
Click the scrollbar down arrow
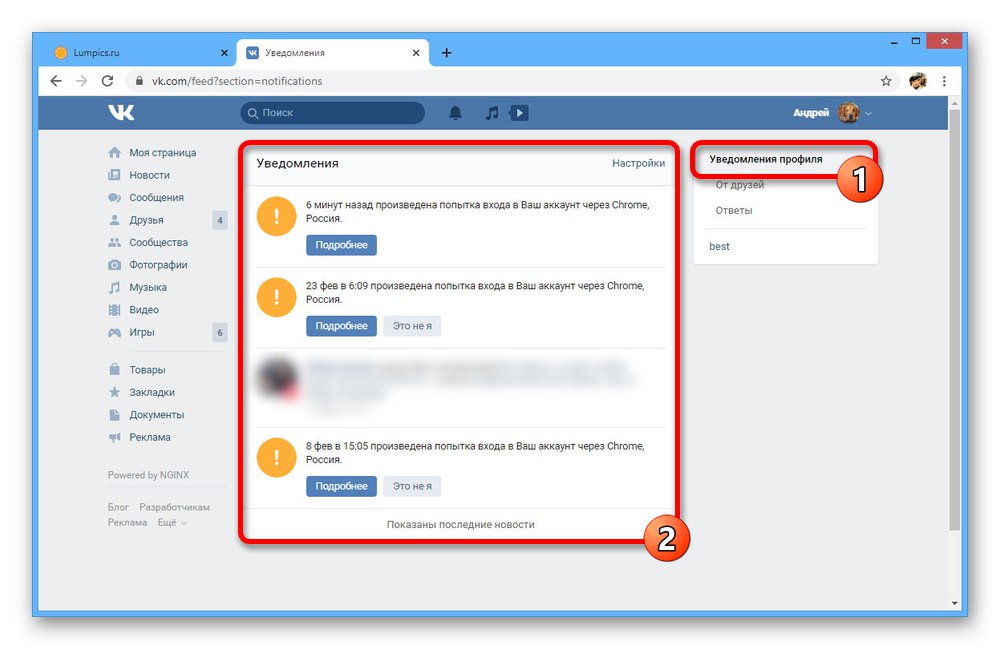(x=954, y=603)
